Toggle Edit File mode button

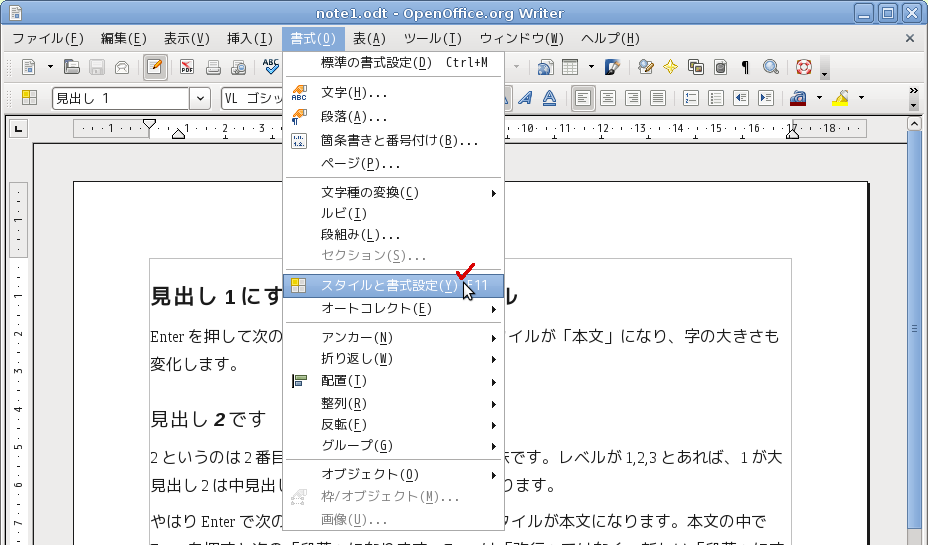[x=155, y=67]
